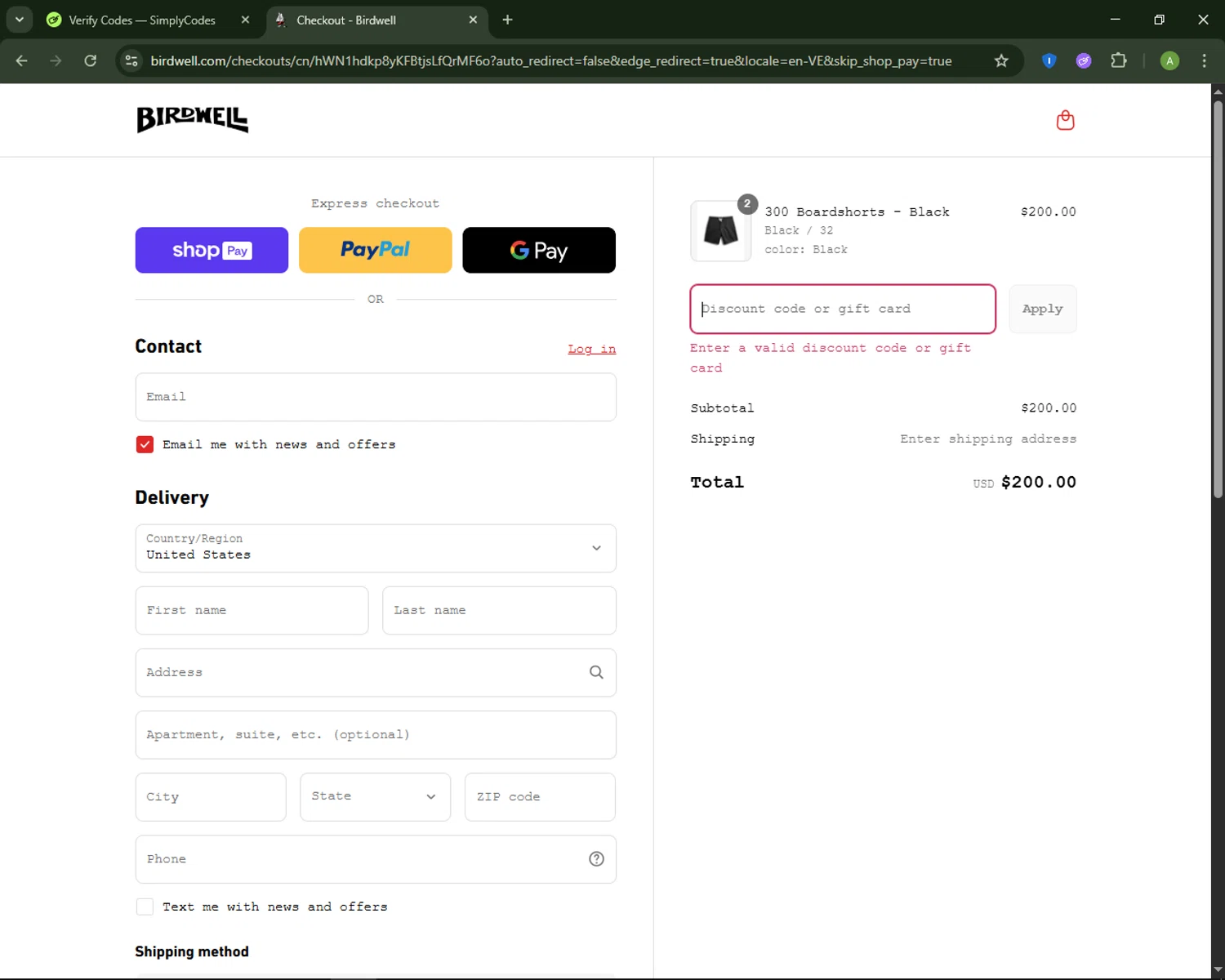This screenshot has width=1225, height=980.
Task: Click the Apartment, suite field
Action: tap(376, 735)
